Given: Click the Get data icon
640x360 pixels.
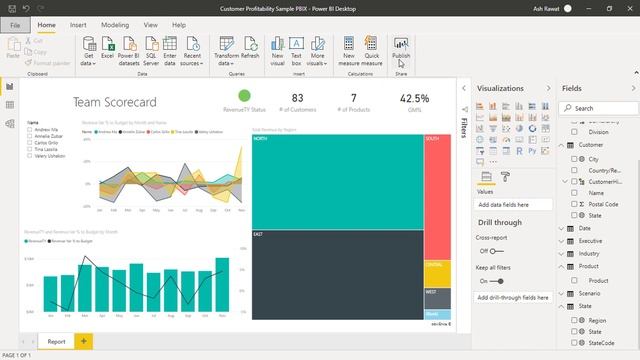Looking at the screenshot, I should [x=89, y=44].
